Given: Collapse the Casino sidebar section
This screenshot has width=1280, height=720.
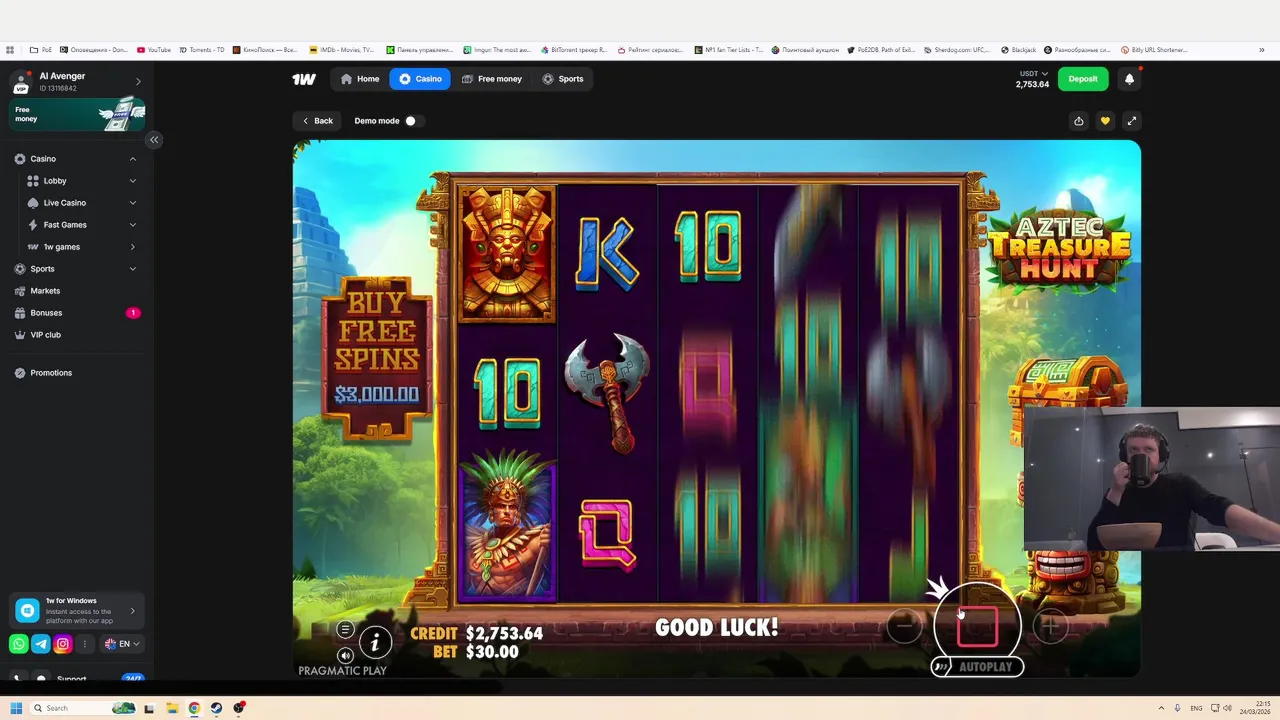Looking at the screenshot, I should (132, 159).
